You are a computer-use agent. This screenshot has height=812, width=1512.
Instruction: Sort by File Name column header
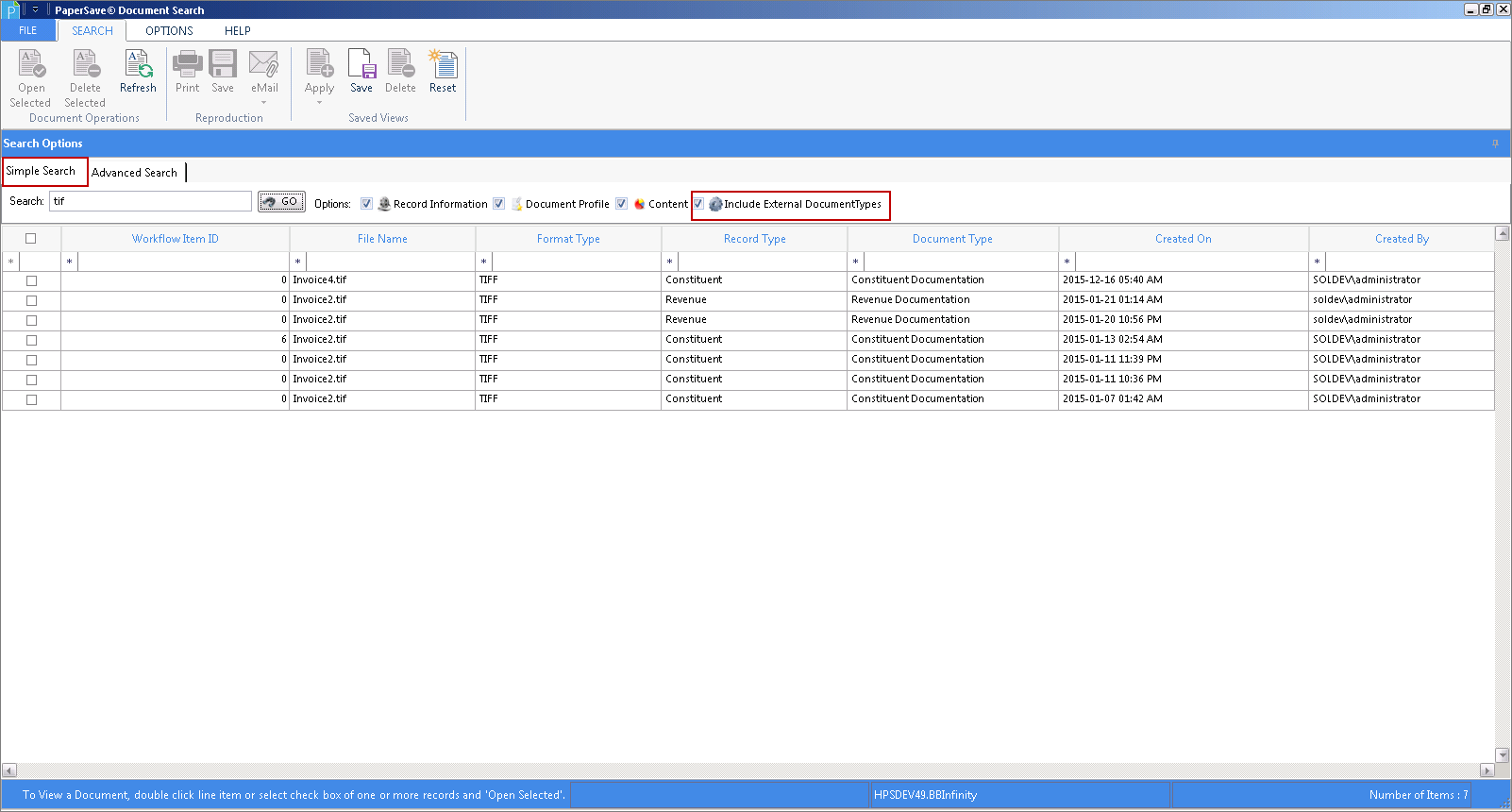pos(382,239)
